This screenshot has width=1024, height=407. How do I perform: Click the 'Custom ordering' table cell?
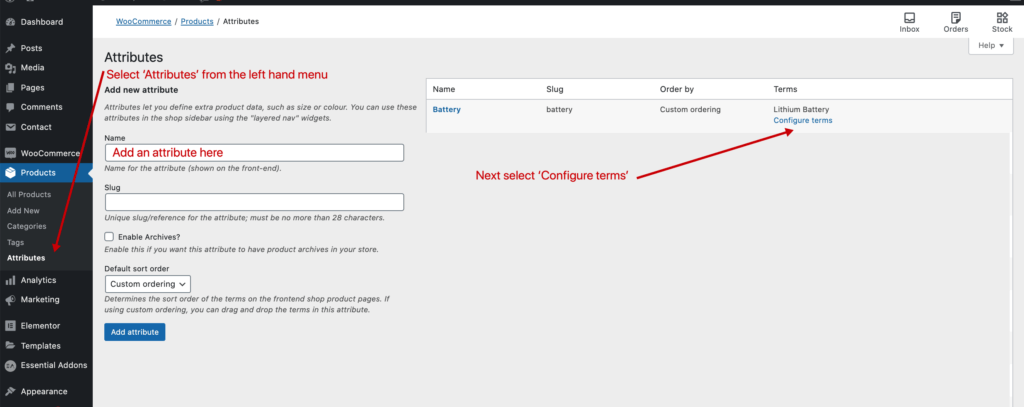tap(690, 110)
